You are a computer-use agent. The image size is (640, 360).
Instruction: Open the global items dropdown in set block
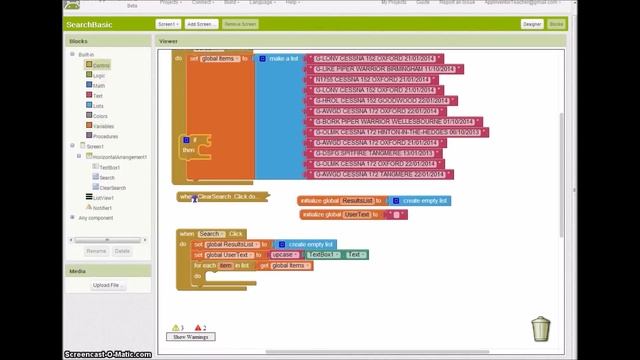tap(220, 59)
